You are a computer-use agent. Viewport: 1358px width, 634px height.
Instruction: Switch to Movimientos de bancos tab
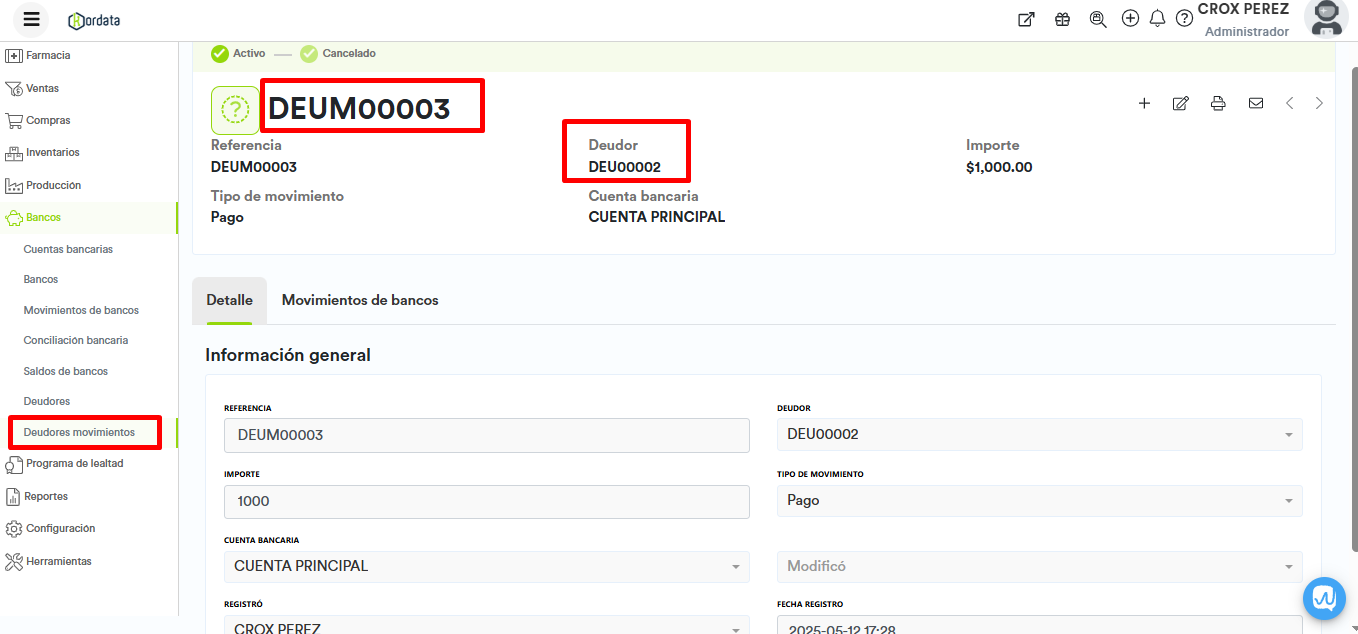point(360,300)
